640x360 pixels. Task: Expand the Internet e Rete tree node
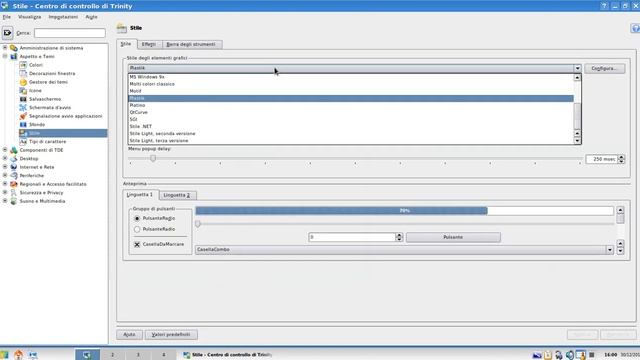click(x=5, y=167)
